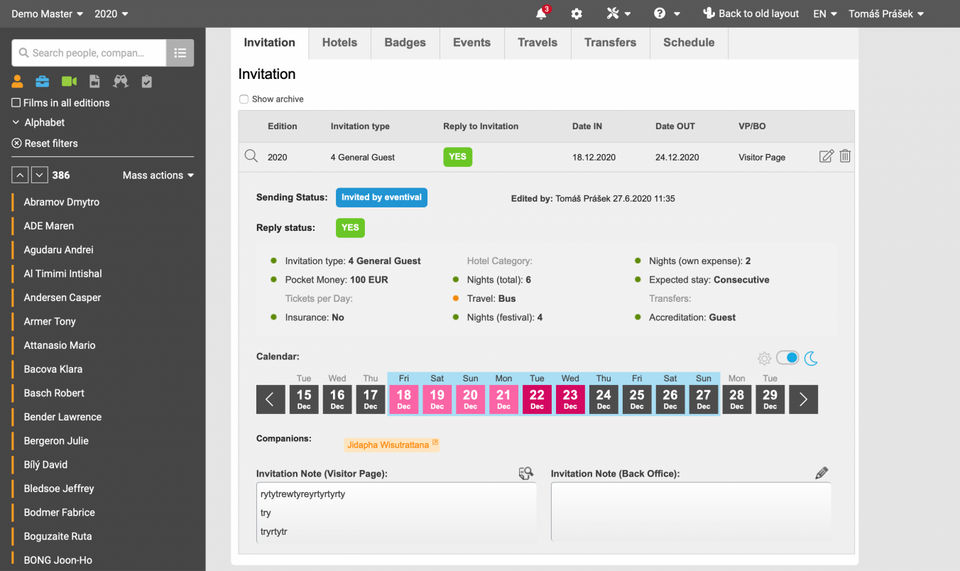
Task: Edit Back Office note with pencil icon
Action: (822, 473)
